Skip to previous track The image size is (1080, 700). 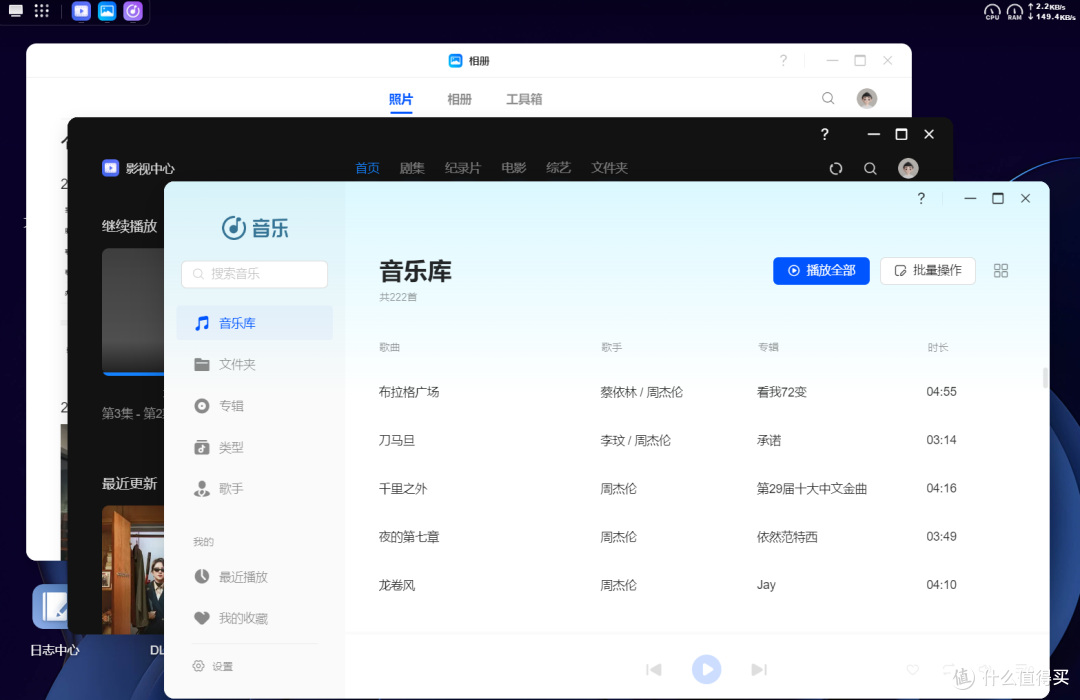654,669
